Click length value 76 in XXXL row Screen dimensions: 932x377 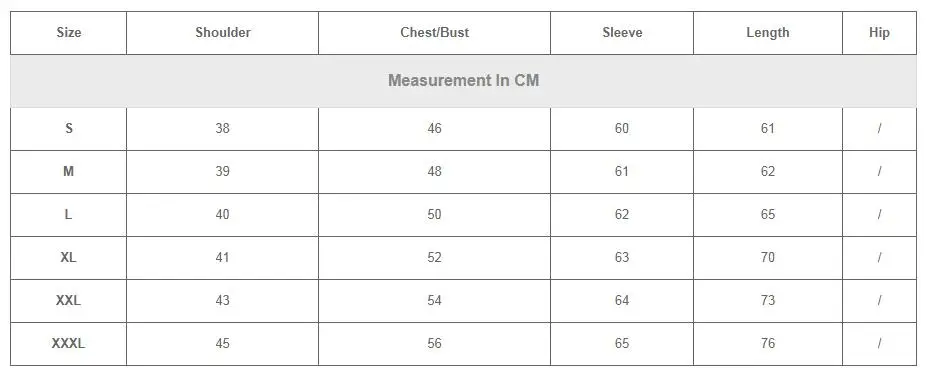point(768,344)
